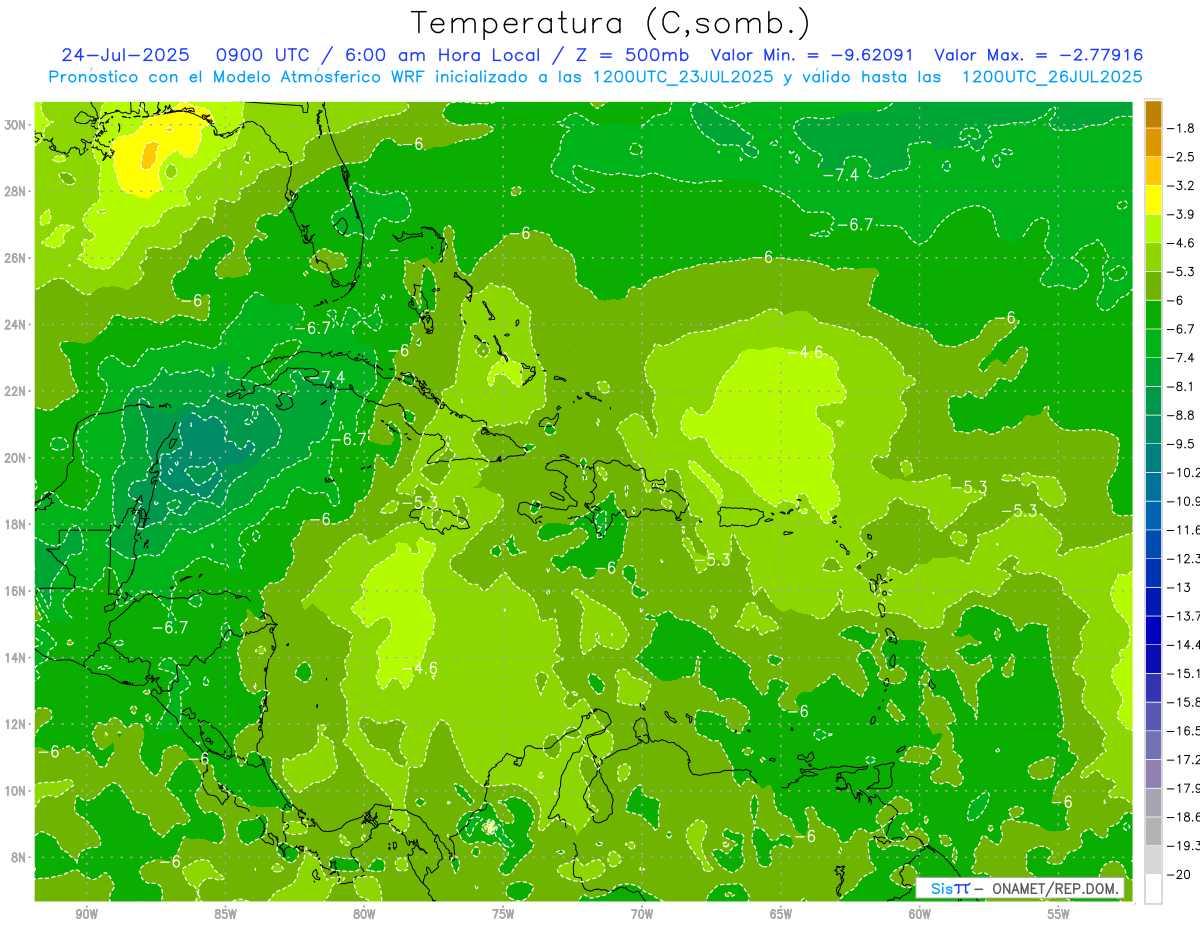Click the latitude axis label '22N'
Screen dimensions: 1200x927
click(x=16, y=391)
